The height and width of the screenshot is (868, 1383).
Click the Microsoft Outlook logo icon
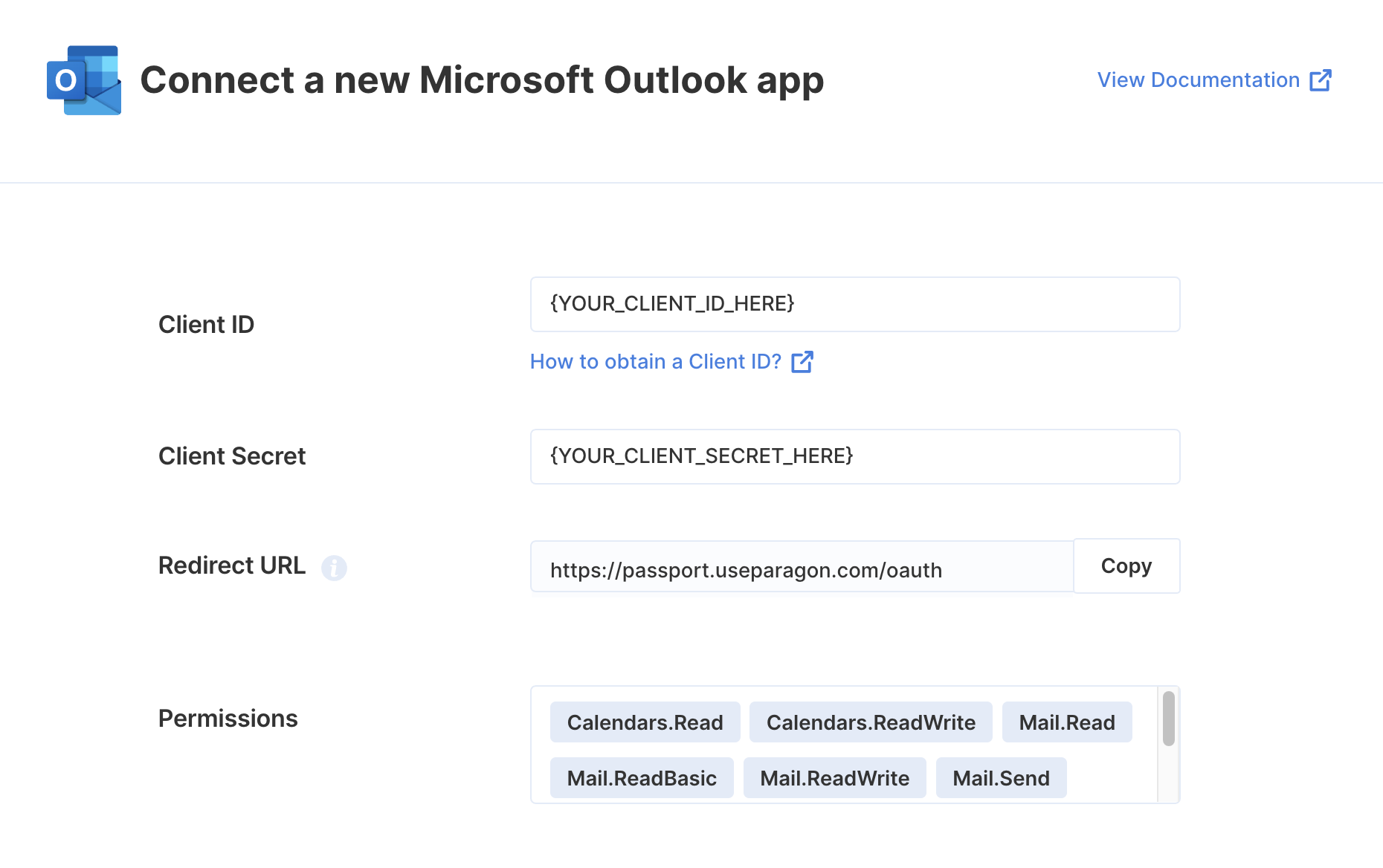pos(84,80)
